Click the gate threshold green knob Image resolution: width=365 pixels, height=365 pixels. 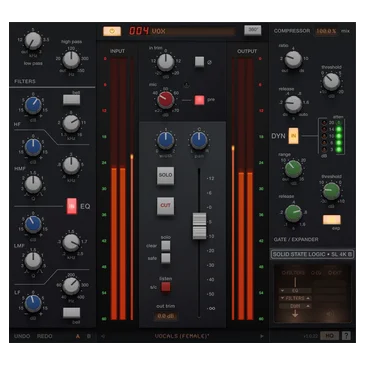[x=331, y=191]
